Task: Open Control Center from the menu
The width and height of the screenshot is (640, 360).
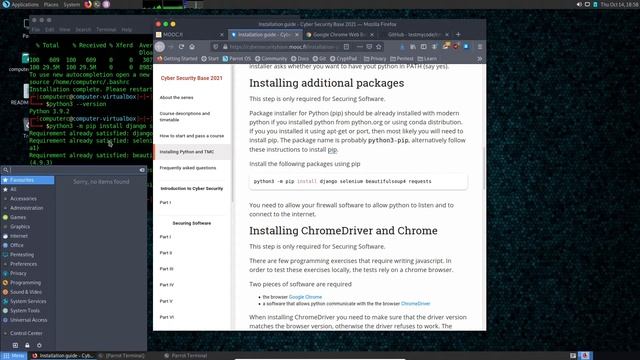Action: click(27, 333)
